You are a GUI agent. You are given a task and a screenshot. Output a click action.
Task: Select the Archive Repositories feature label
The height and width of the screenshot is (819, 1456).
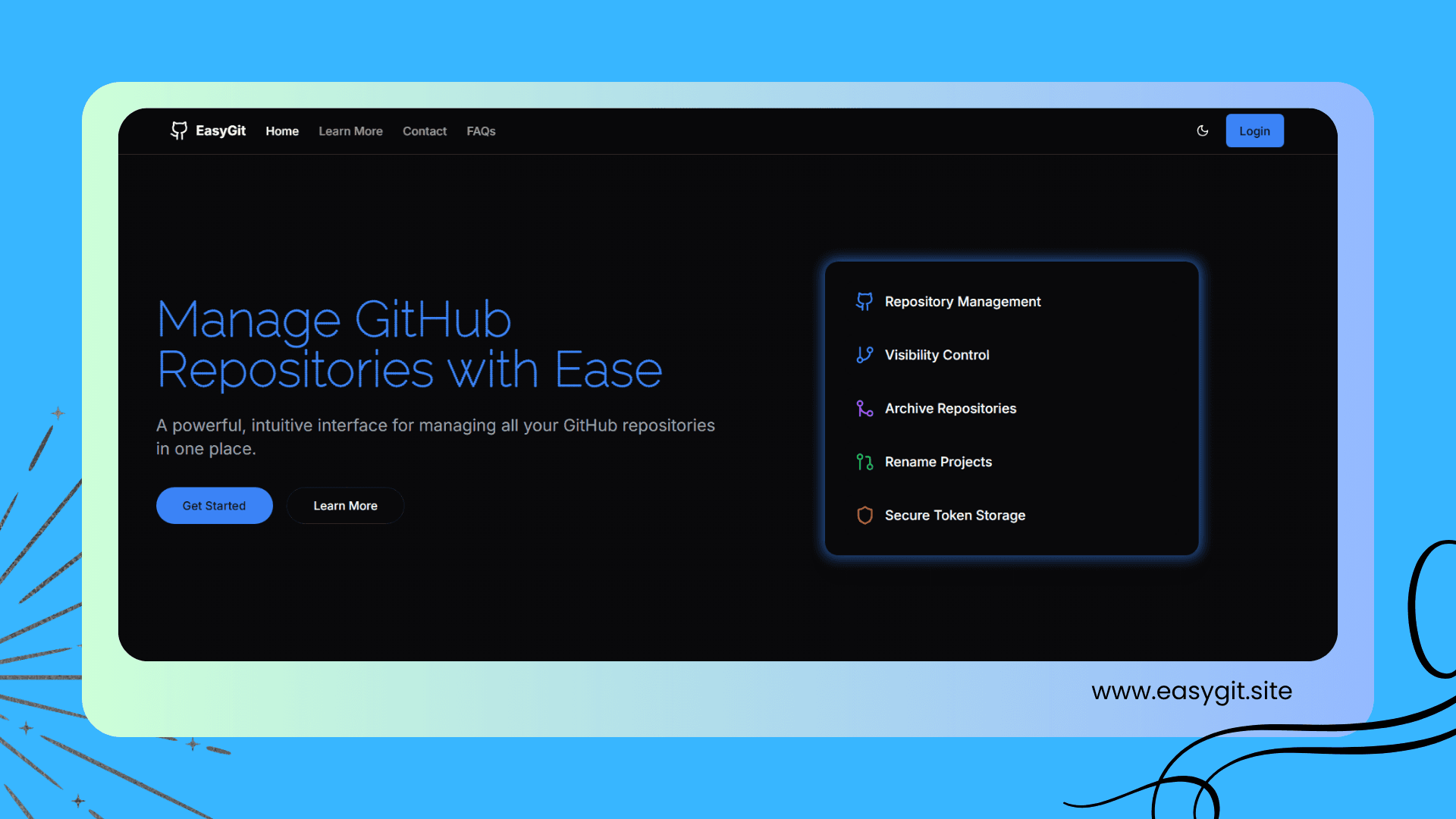coord(950,409)
